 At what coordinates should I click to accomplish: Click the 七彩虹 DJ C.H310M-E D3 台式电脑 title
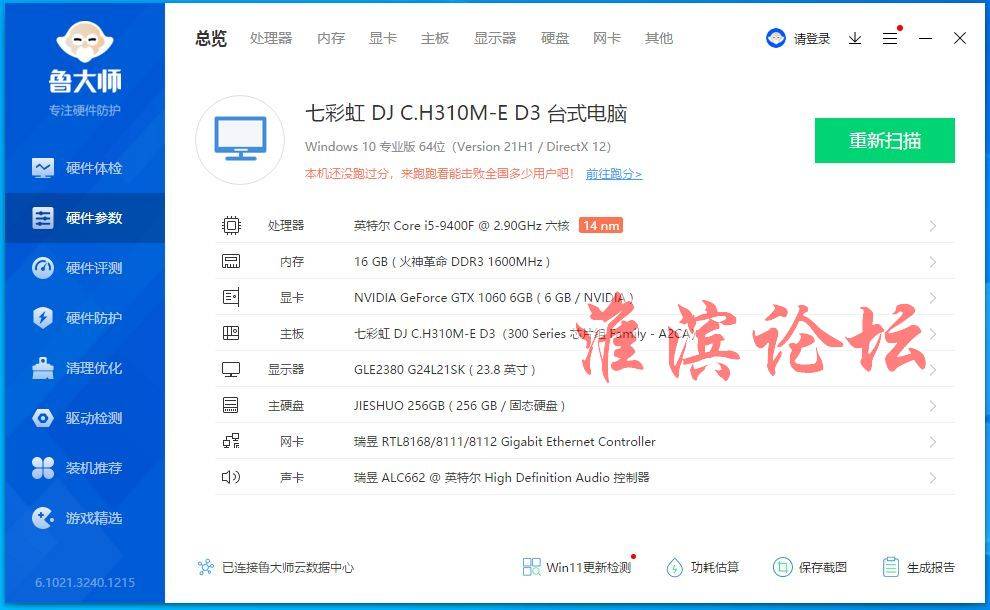[466, 114]
